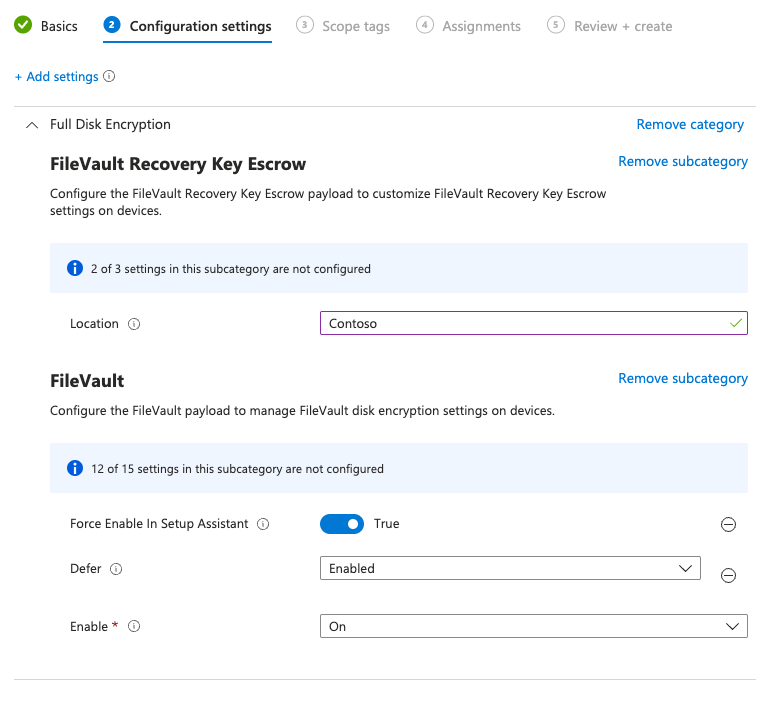
Task: Open the Defer dropdown
Action: pyautogui.click(x=510, y=569)
